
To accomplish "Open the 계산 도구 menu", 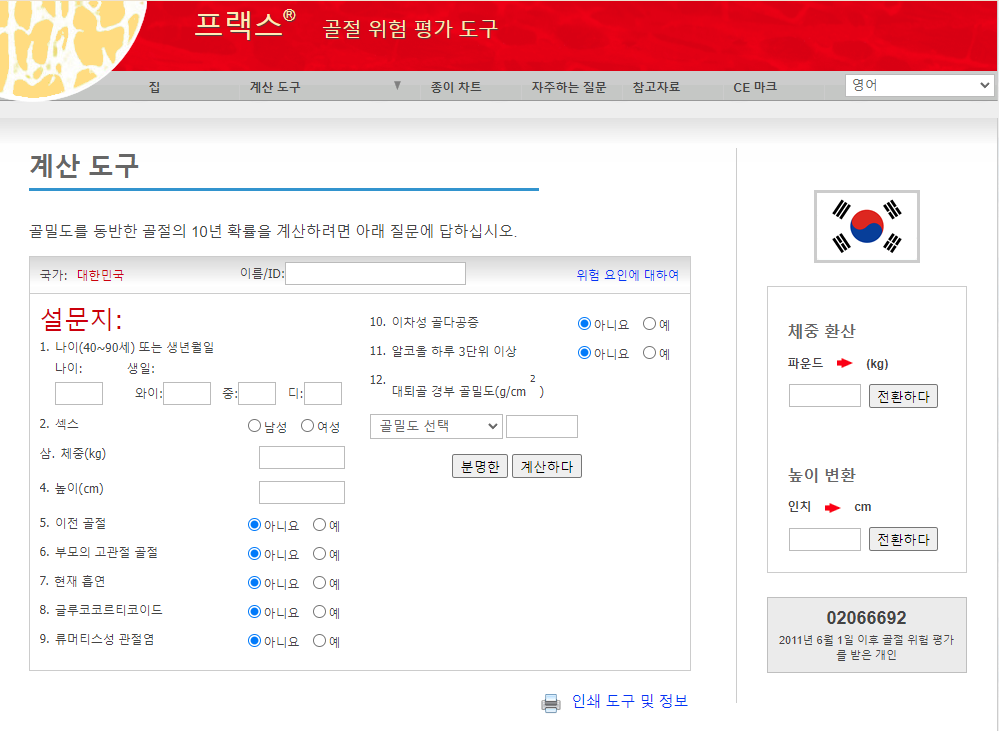I will pyautogui.click(x=275, y=87).
